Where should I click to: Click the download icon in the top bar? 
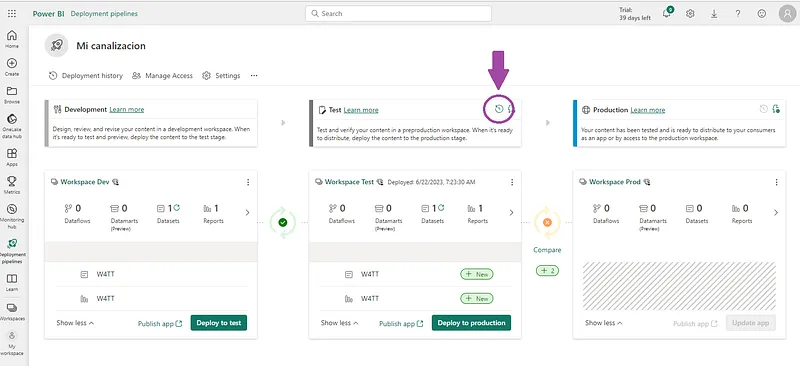tap(714, 14)
